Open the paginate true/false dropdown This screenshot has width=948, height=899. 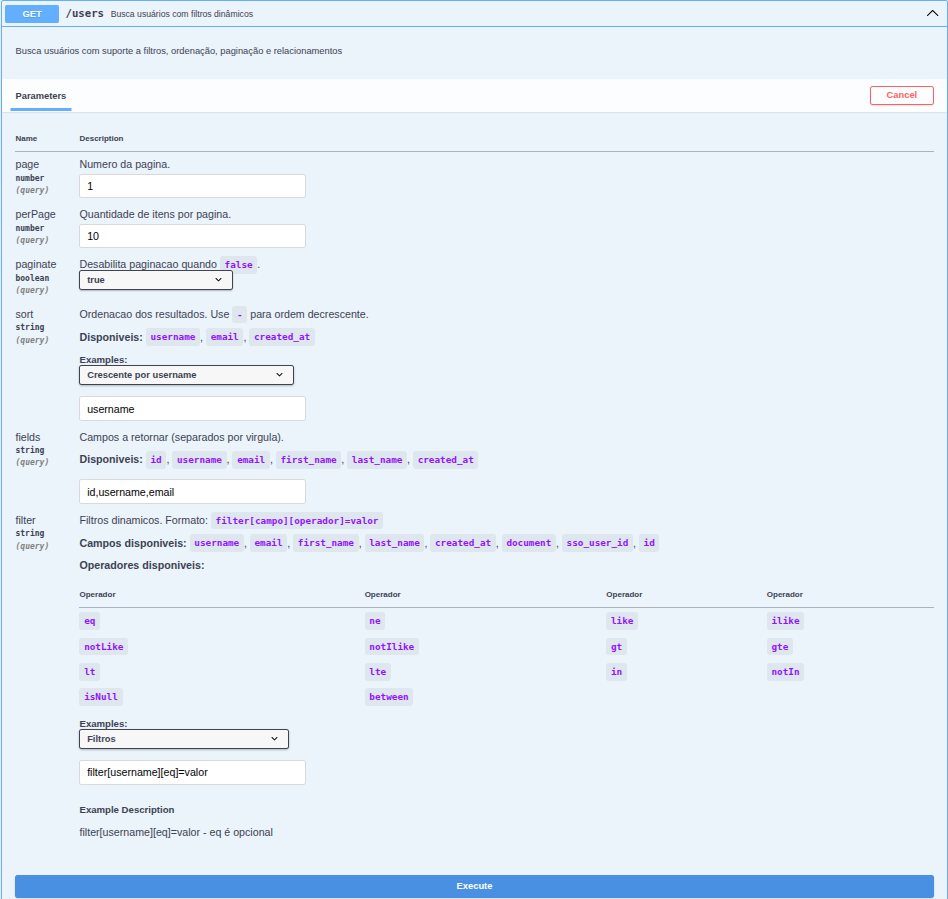156,280
